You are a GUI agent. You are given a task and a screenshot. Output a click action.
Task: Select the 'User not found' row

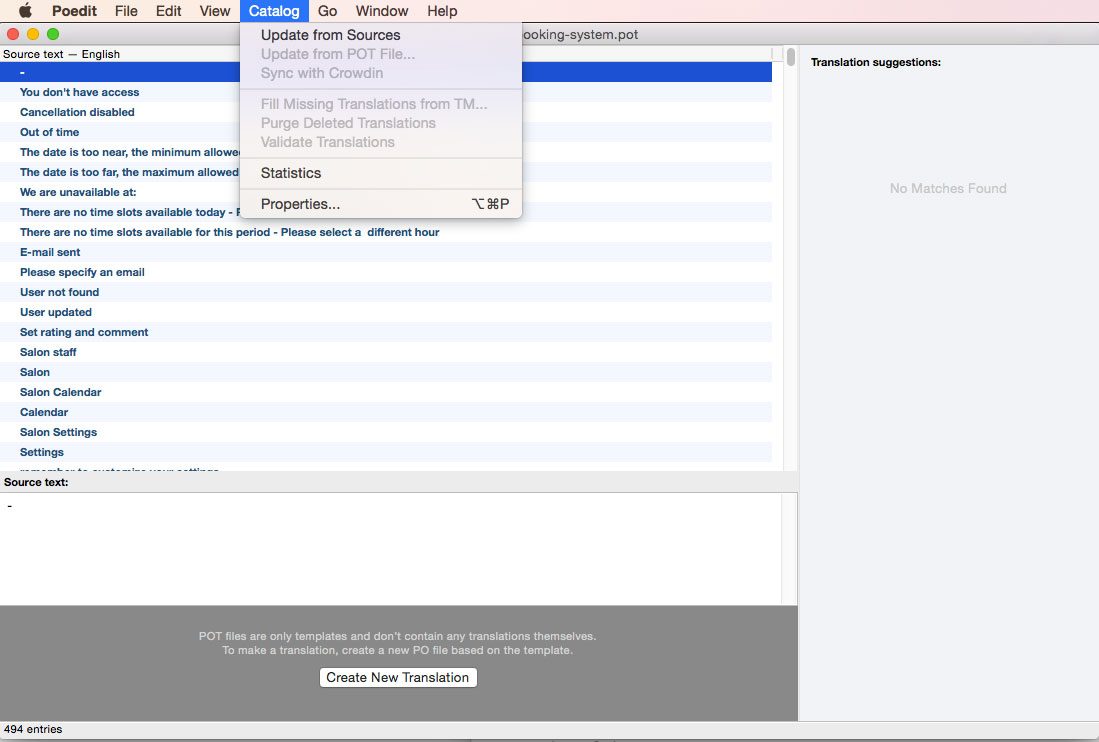pyautogui.click(x=59, y=292)
